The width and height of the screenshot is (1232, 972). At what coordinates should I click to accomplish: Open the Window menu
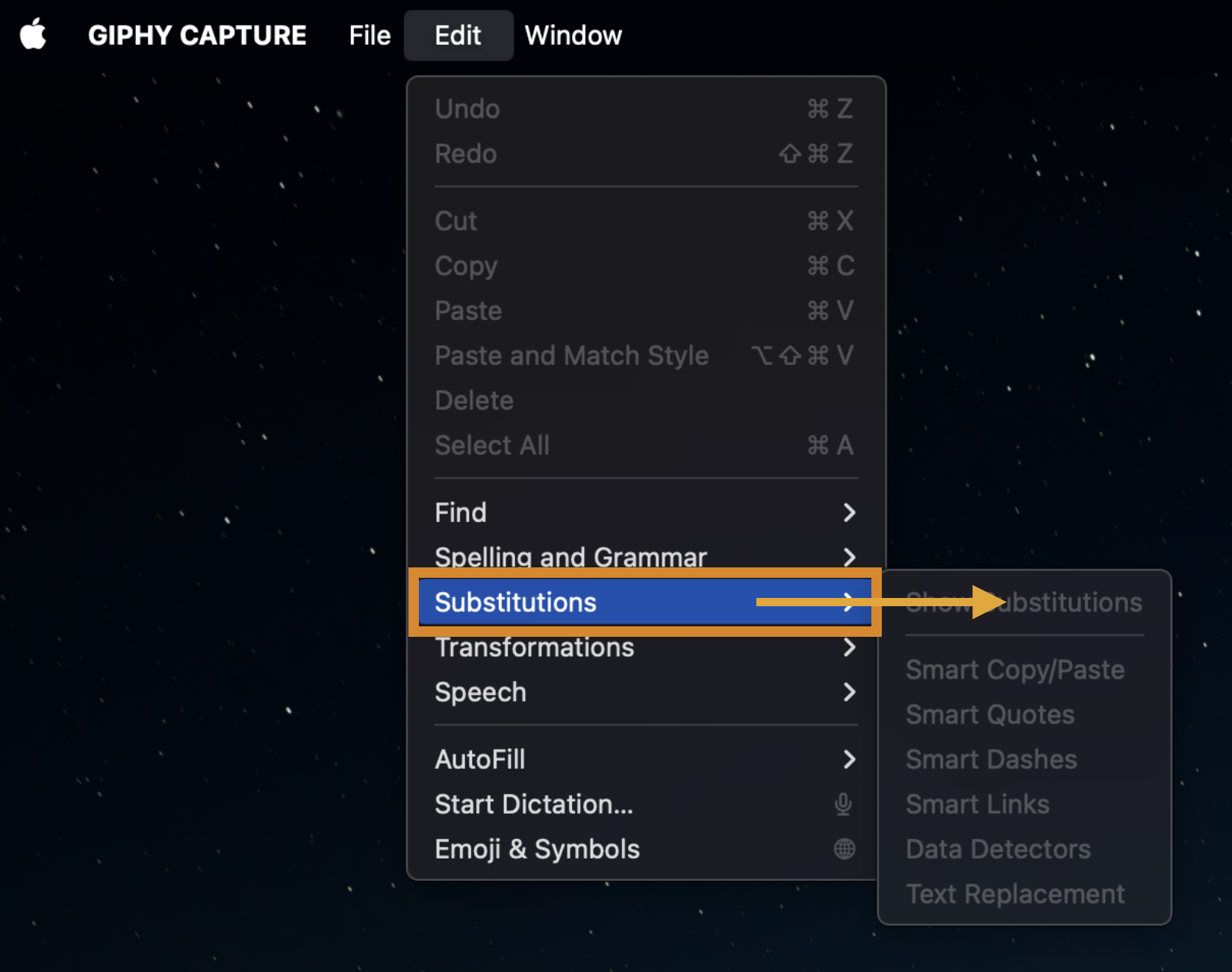tap(573, 35)
